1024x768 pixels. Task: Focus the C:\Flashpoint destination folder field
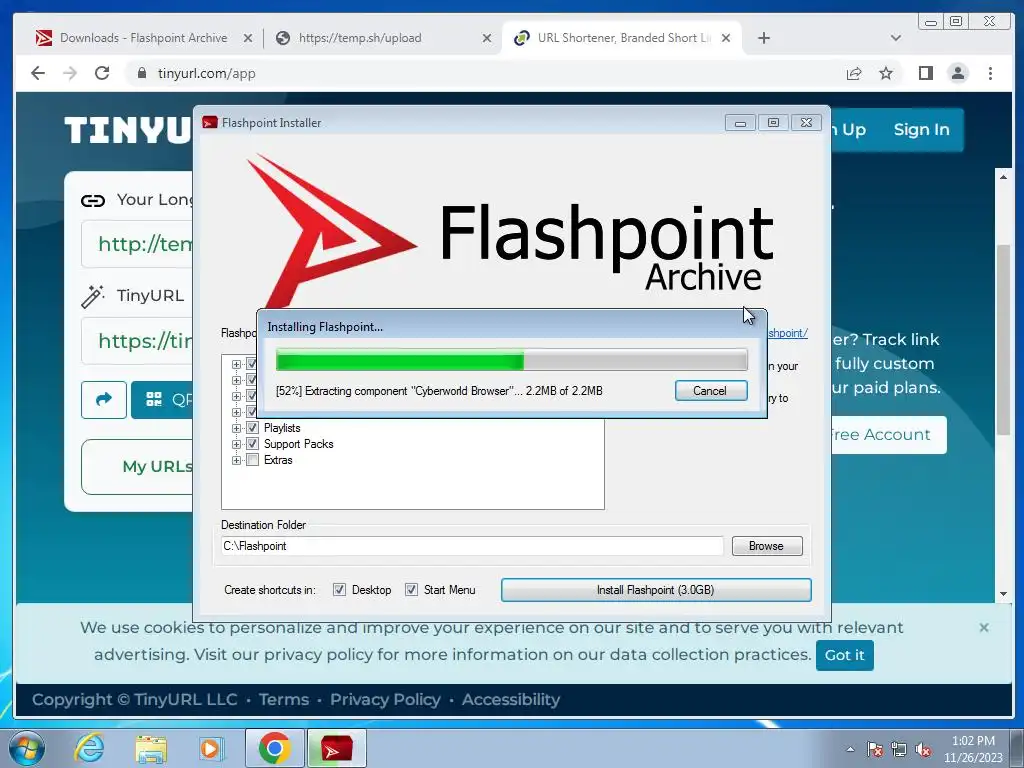coord(472,546)
